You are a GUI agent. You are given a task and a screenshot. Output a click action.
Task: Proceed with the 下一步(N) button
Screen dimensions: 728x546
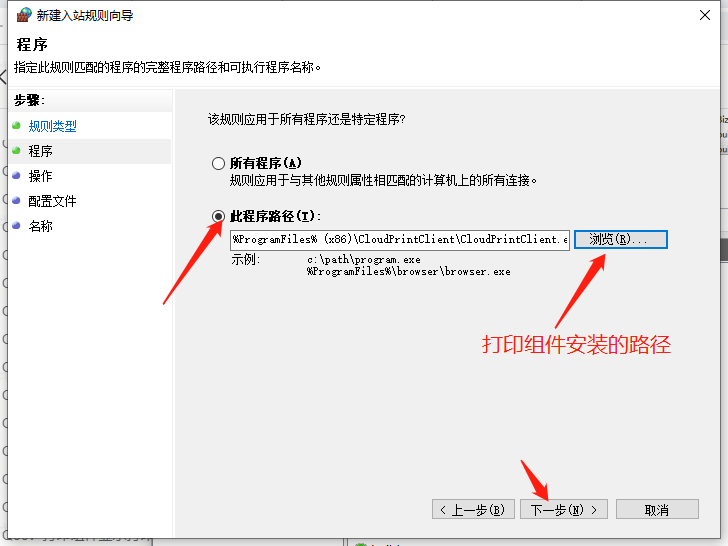(x=564, y=509)
